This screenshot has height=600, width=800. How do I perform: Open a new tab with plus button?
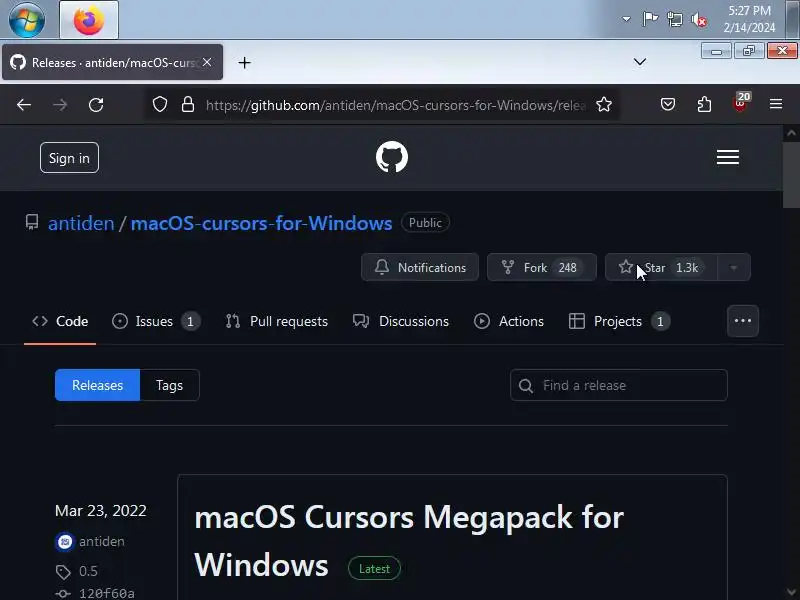coord(244,63)
